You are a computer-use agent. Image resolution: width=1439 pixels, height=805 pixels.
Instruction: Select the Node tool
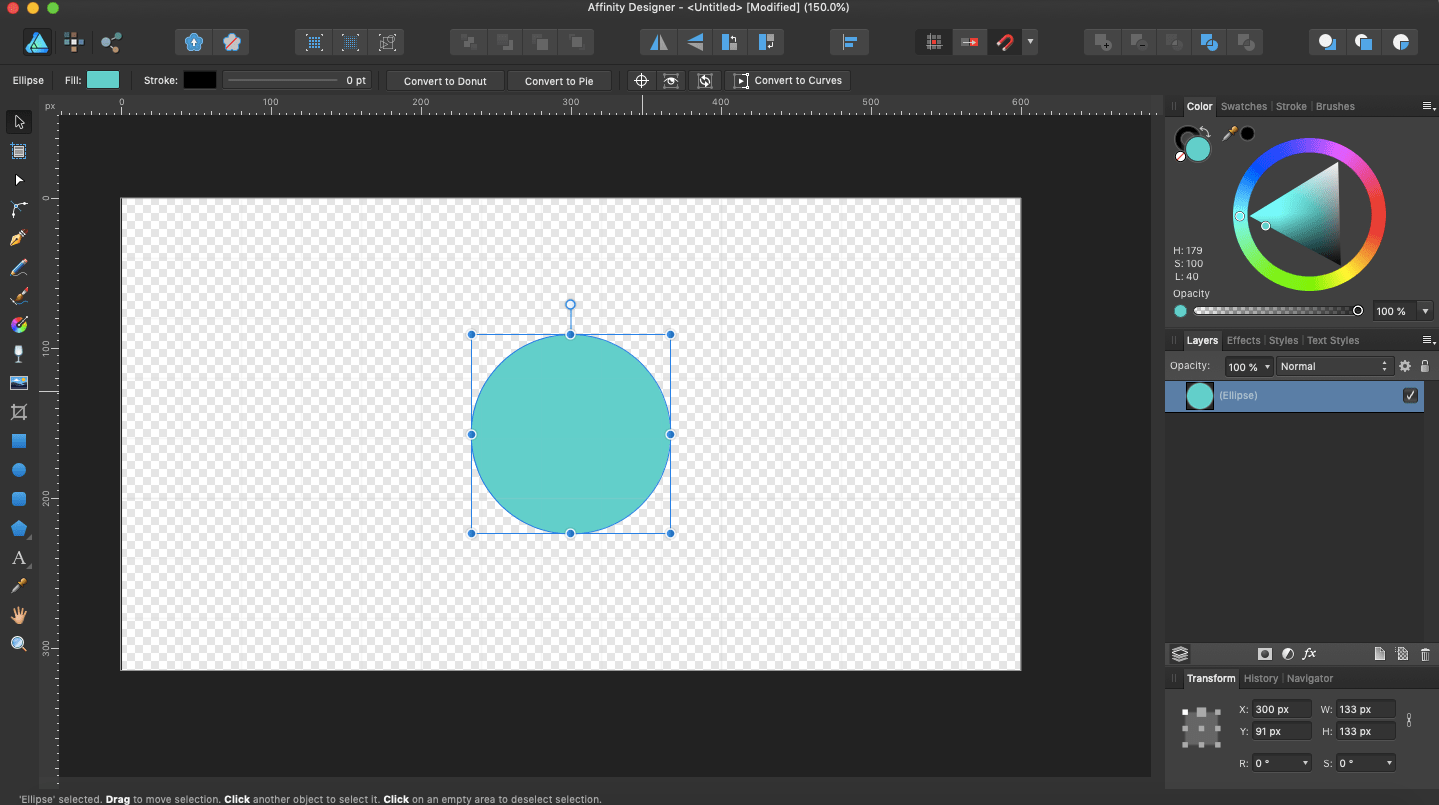(x=18, y=180)
